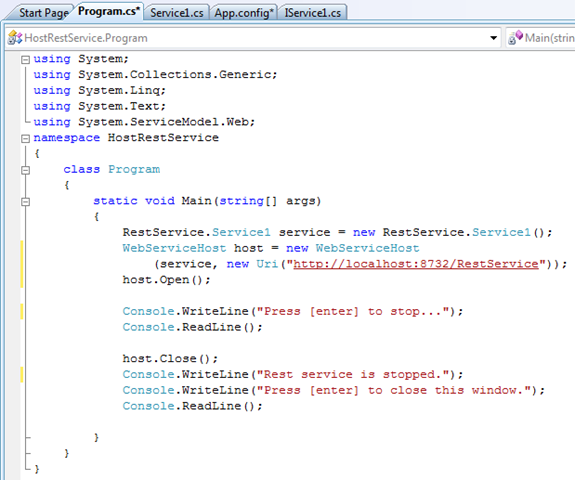Click the System.ServiceModel.Web using line

(x=144, y=122)
